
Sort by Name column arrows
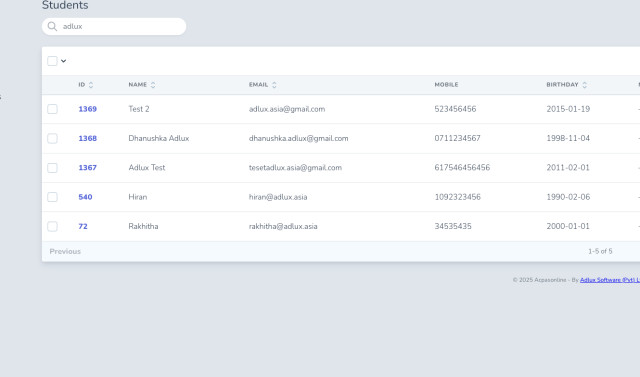[153, 85]
